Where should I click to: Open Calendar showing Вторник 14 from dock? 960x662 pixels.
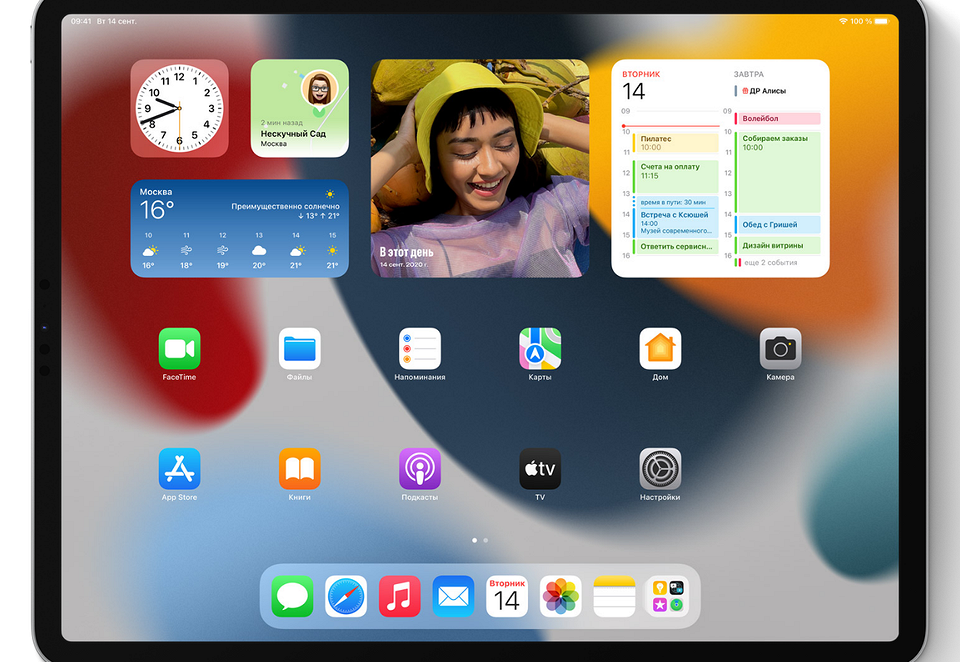(507, 596)
